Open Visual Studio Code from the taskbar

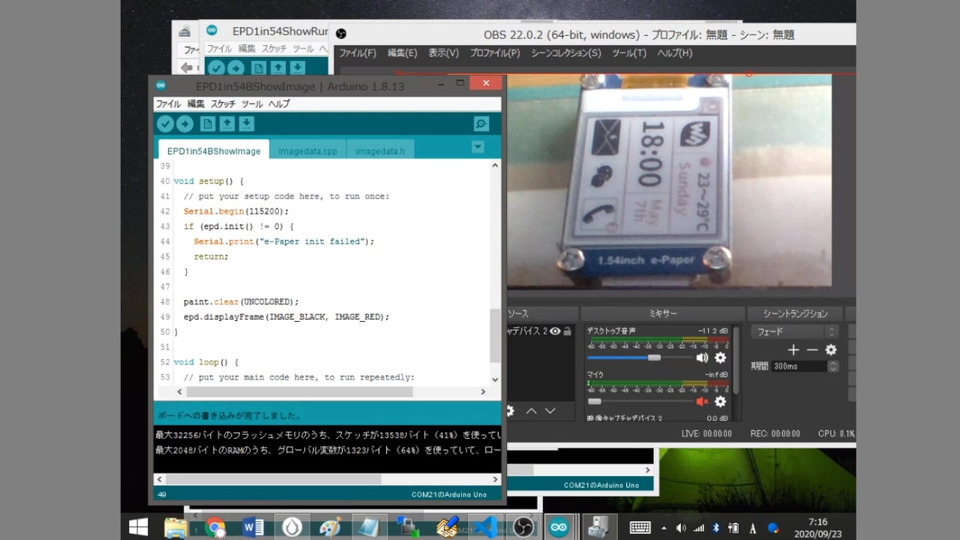(x=487, y=527)
